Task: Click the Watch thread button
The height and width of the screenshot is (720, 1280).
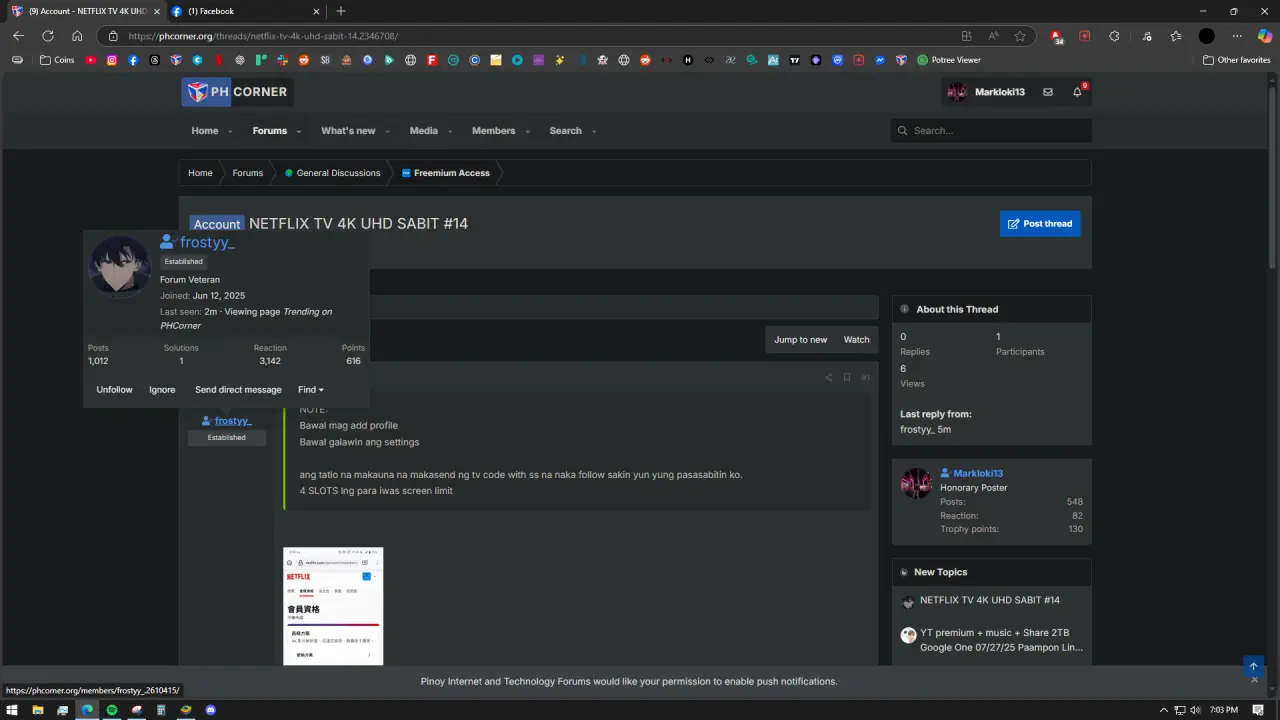Action: point(857,340)
